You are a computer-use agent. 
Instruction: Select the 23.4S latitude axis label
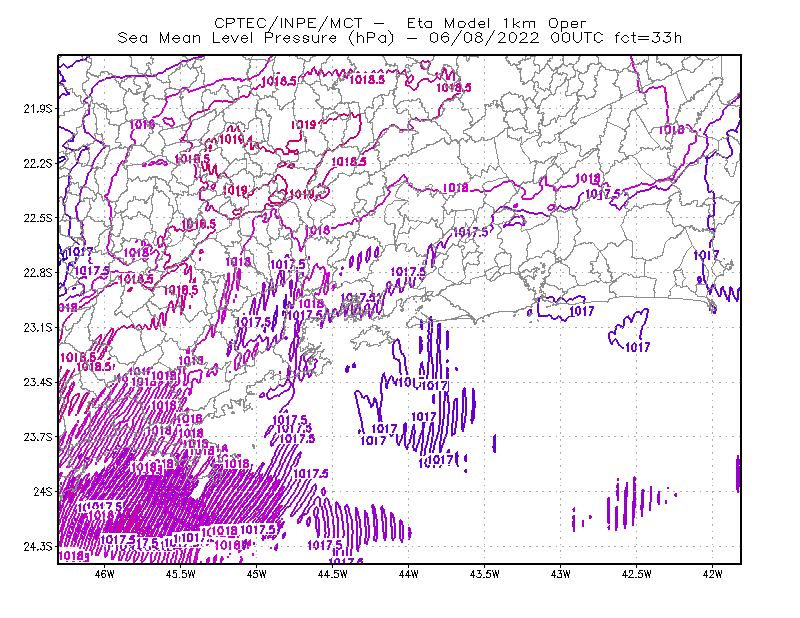[x=38, y=382]
